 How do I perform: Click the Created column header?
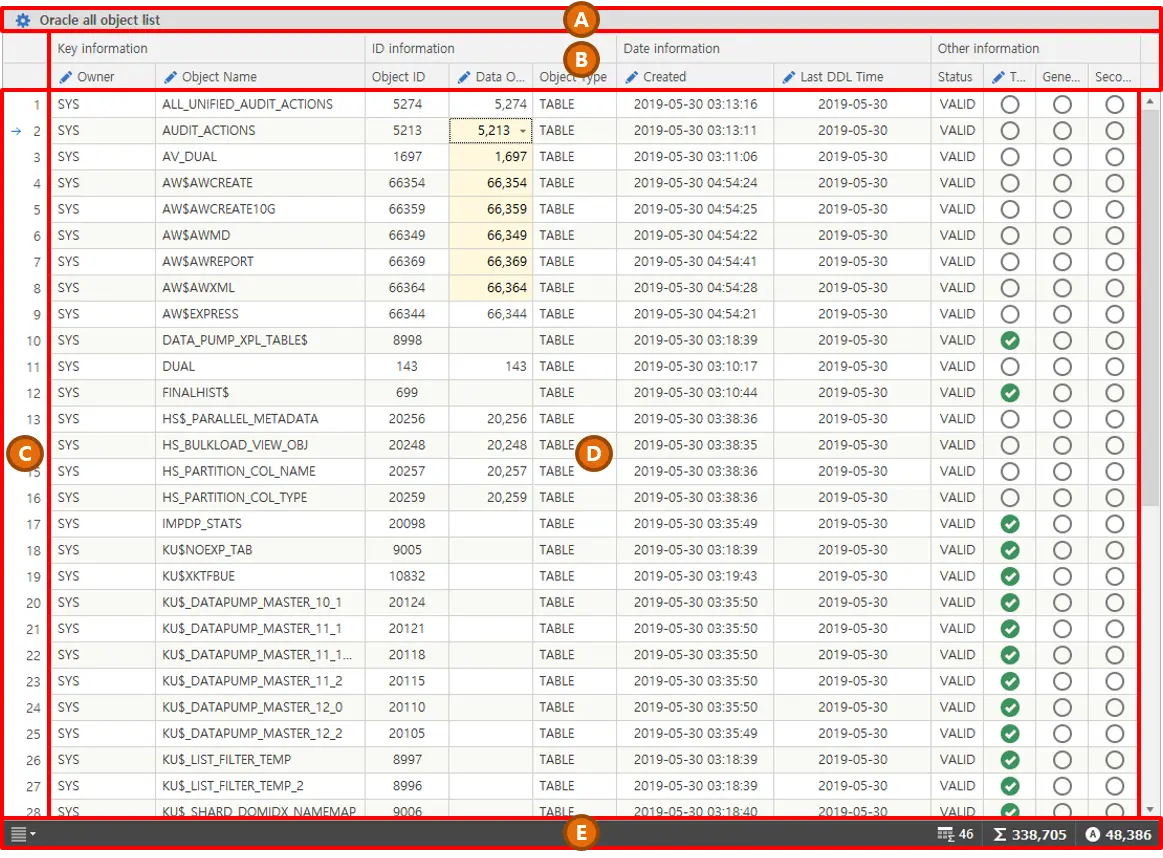[694, 76]
